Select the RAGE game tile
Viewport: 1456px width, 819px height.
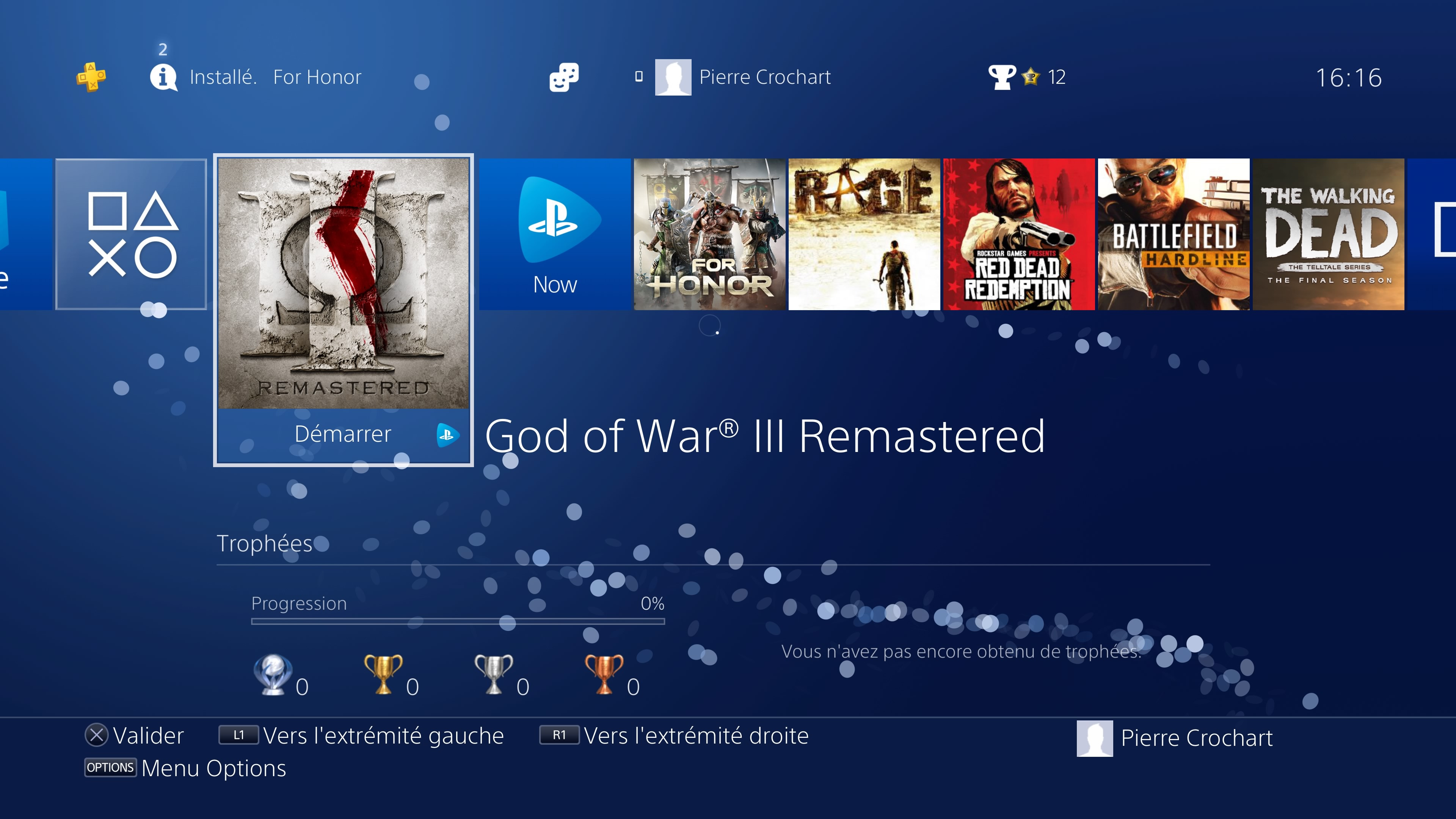(864, 234)
